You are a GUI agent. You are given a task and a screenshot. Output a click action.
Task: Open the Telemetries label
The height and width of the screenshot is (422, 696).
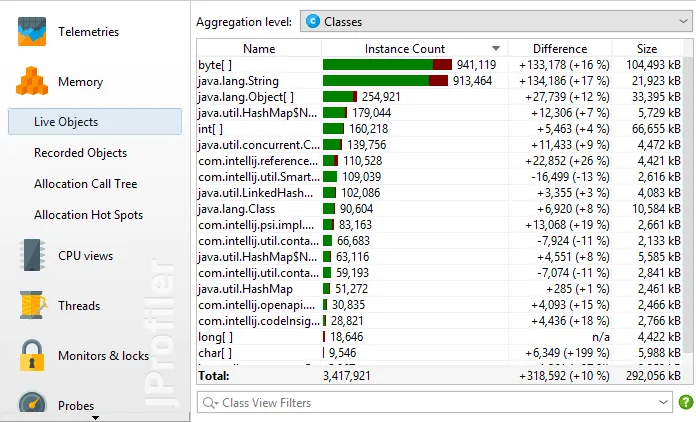coord(88,32)
